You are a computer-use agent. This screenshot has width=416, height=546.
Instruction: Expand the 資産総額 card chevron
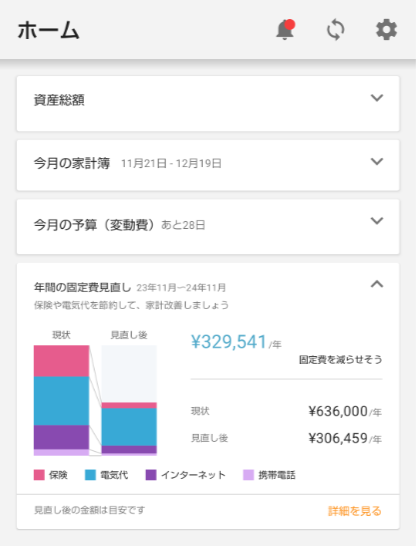(x=377, y=98)
